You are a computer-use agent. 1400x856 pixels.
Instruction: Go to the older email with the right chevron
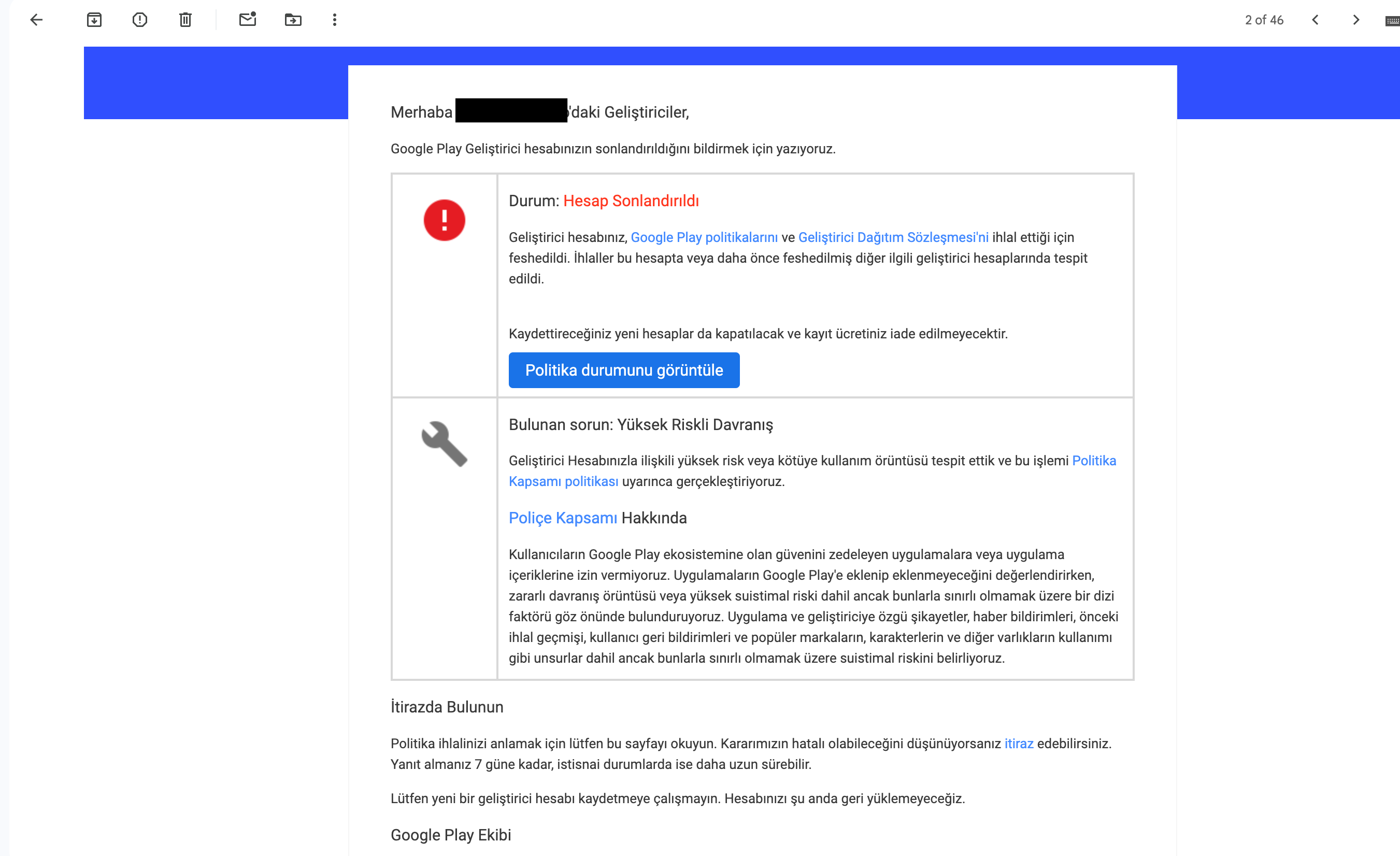[1356, 20]
